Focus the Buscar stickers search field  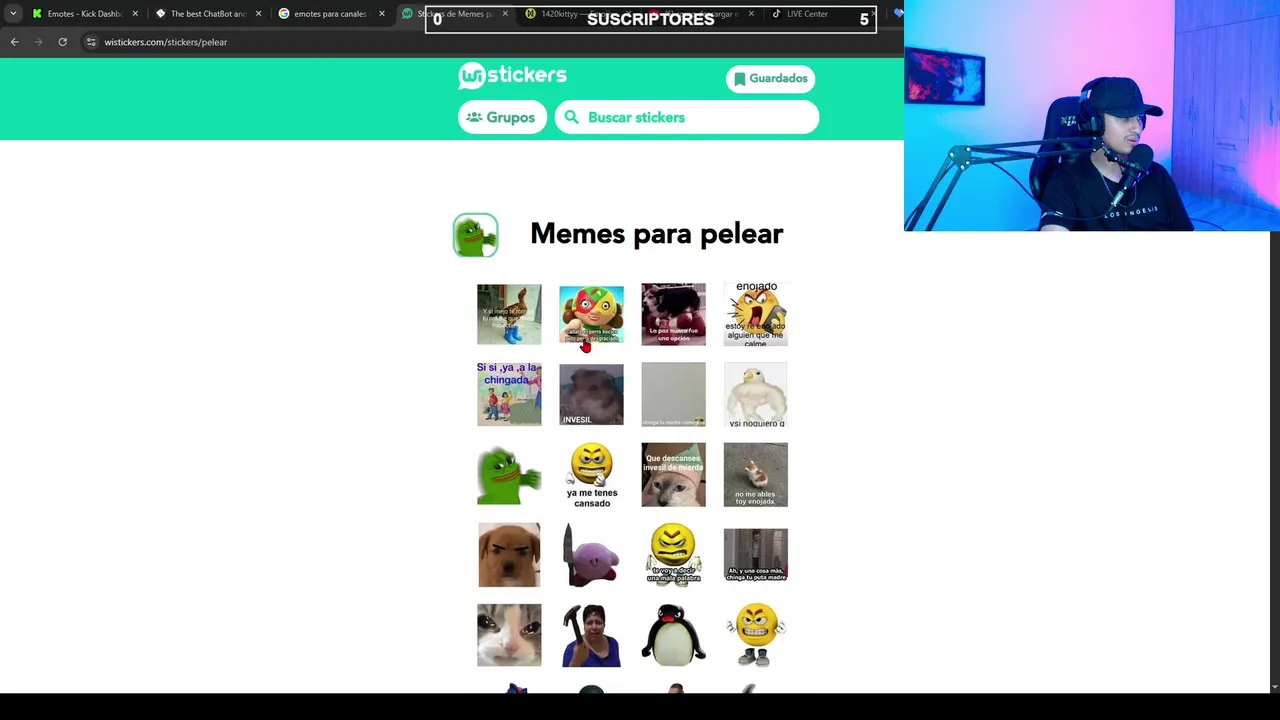(687, 117)
